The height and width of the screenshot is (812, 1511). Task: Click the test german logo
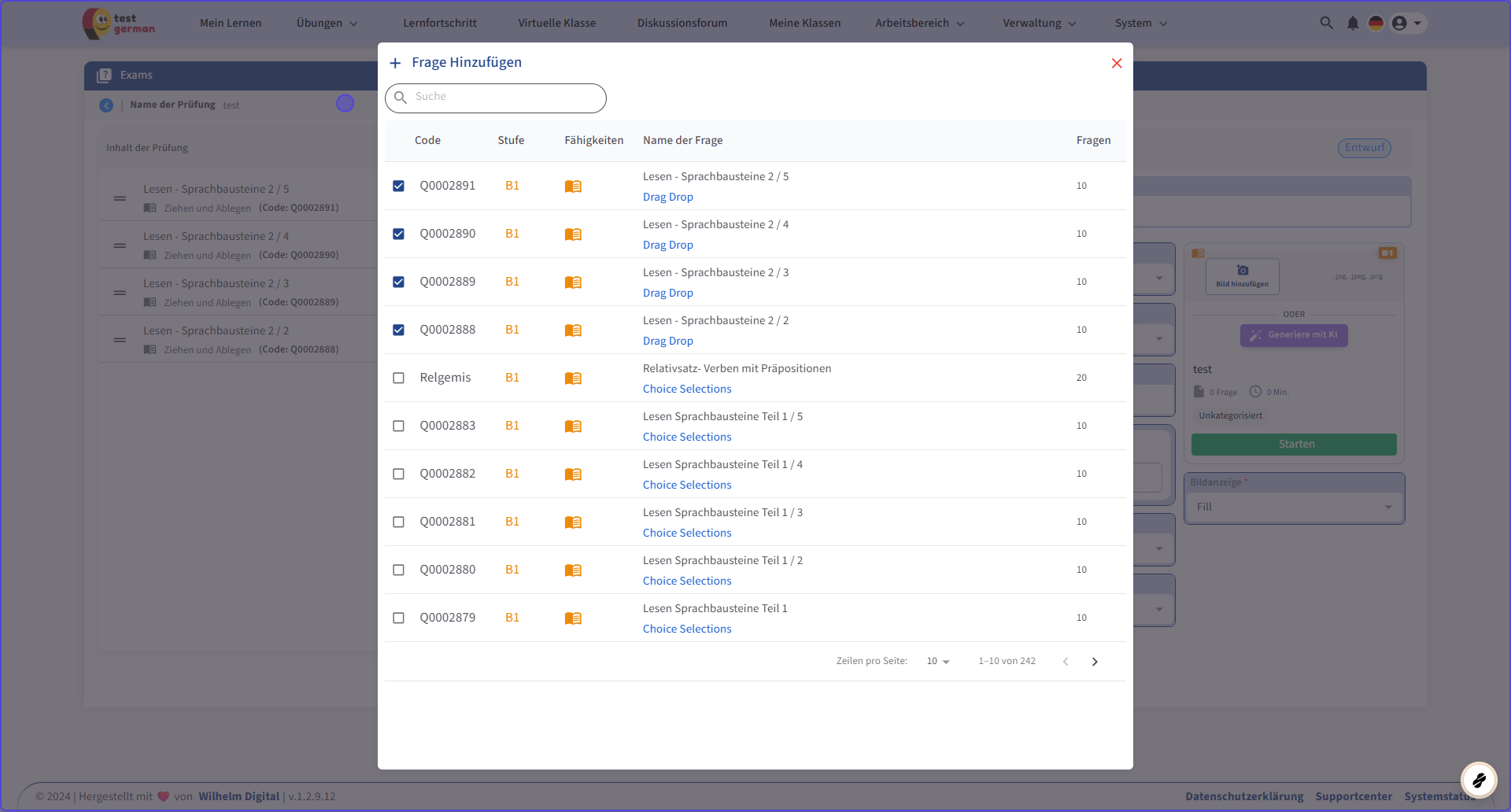point(120,24)
